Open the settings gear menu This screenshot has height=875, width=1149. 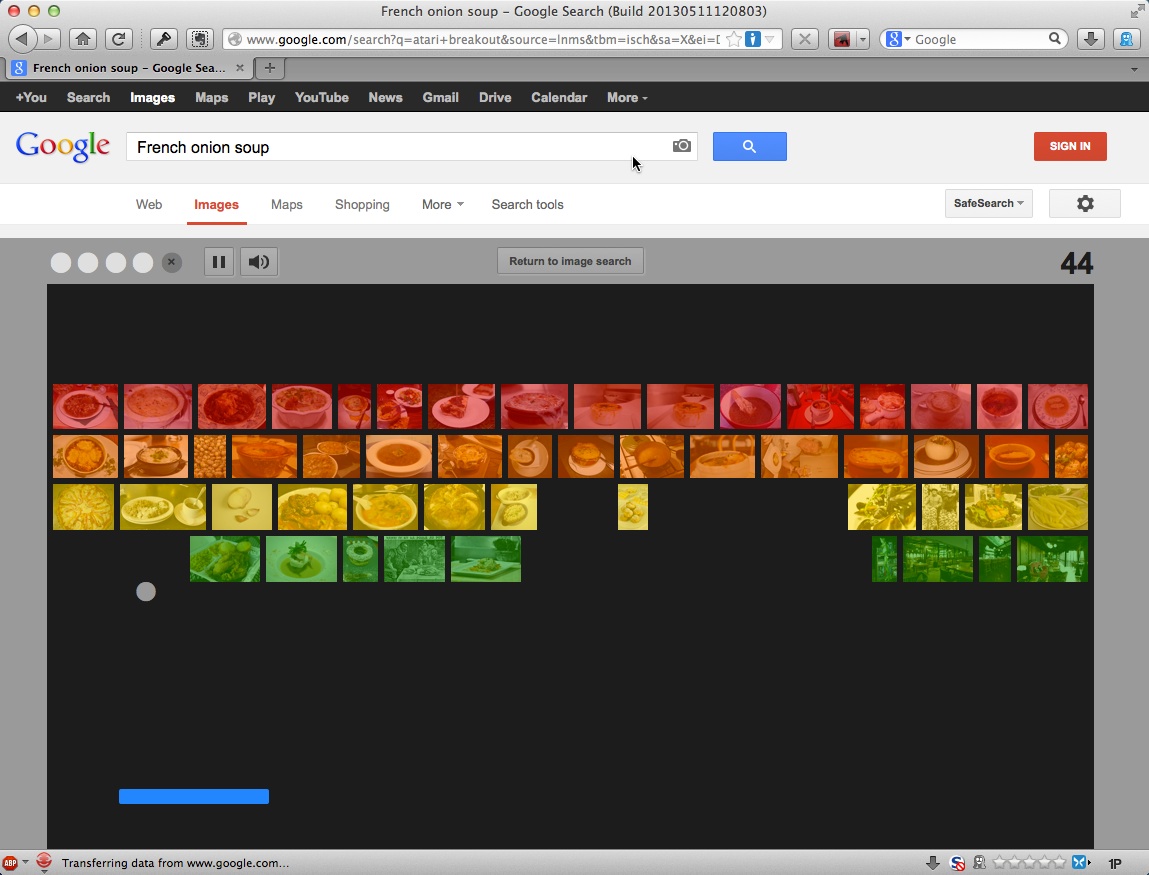click(1084, 204)
